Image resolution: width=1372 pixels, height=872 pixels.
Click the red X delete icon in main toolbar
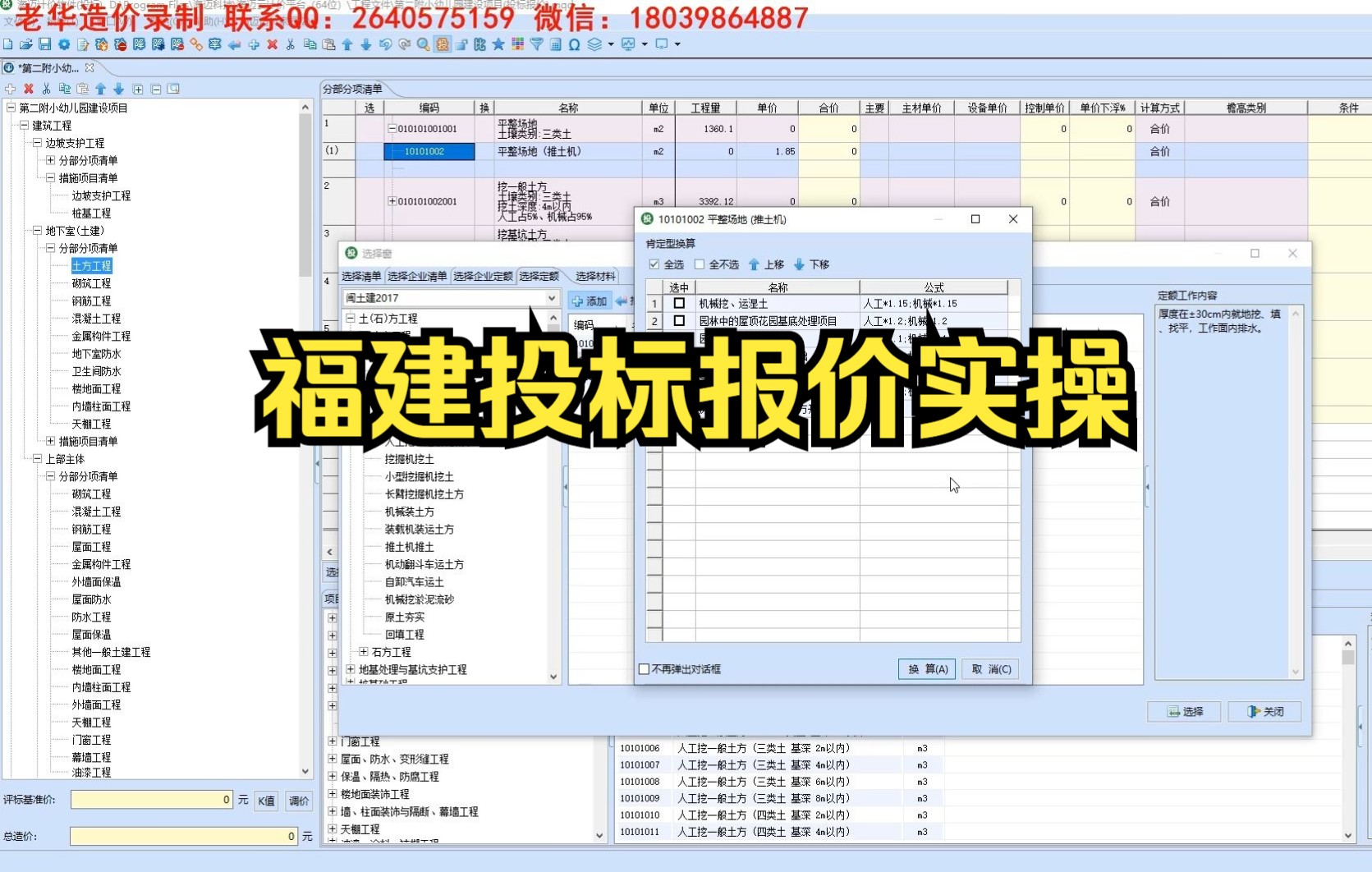point(273,44)
